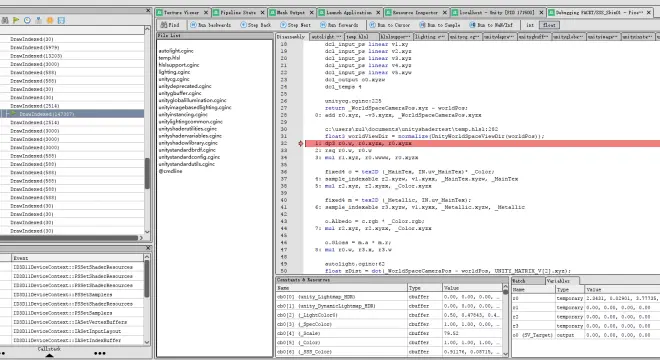This screenshot has height=360, width=660.
Task: Click the Step Back debug button
Action: pyautogui.click(x=255, y=25)
